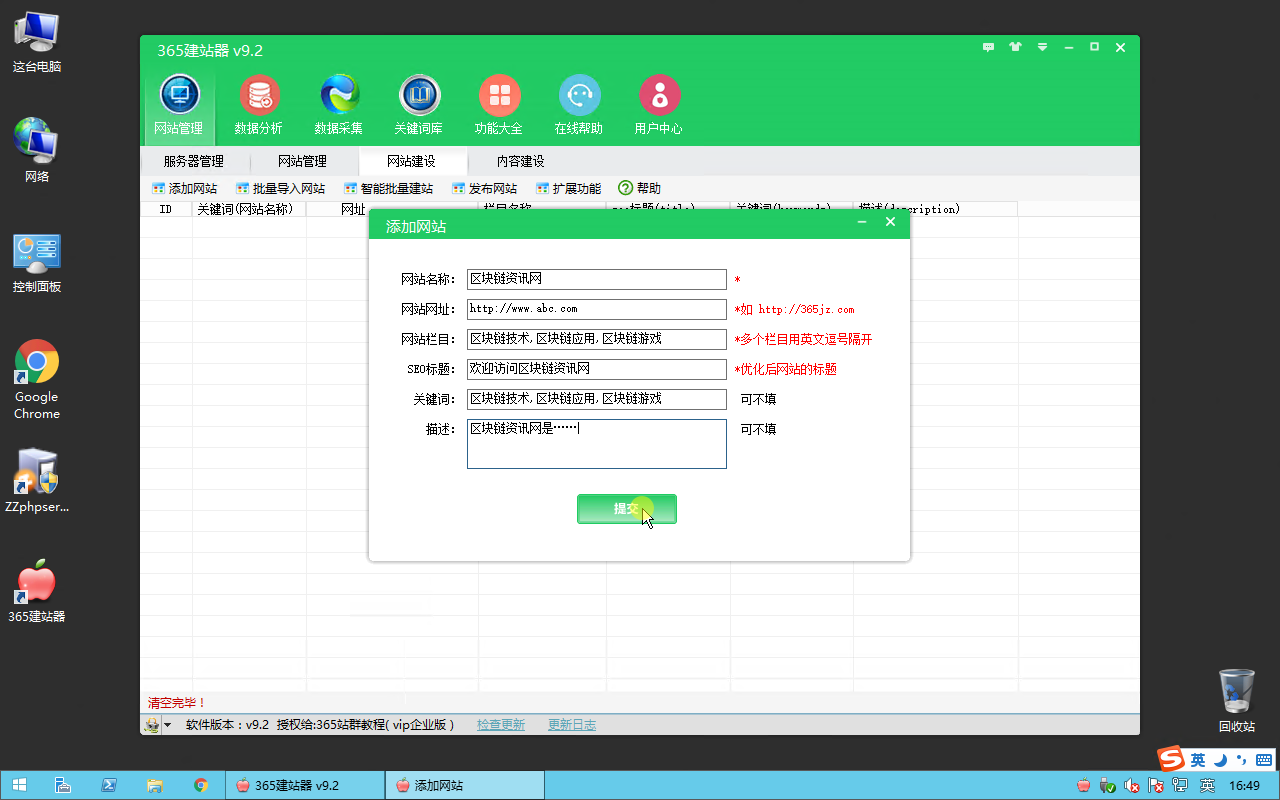Screen dimensions: 1280x800
Task: Open the 功能大全 module
Action: [x=499, y=106]
